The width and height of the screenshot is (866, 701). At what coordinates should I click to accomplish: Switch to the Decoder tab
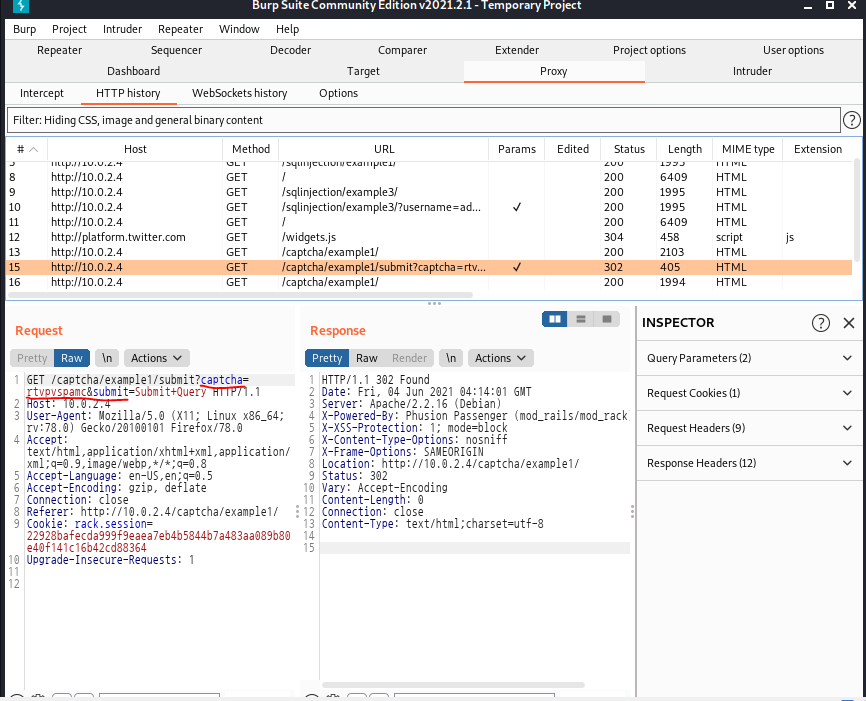point(290,50)
